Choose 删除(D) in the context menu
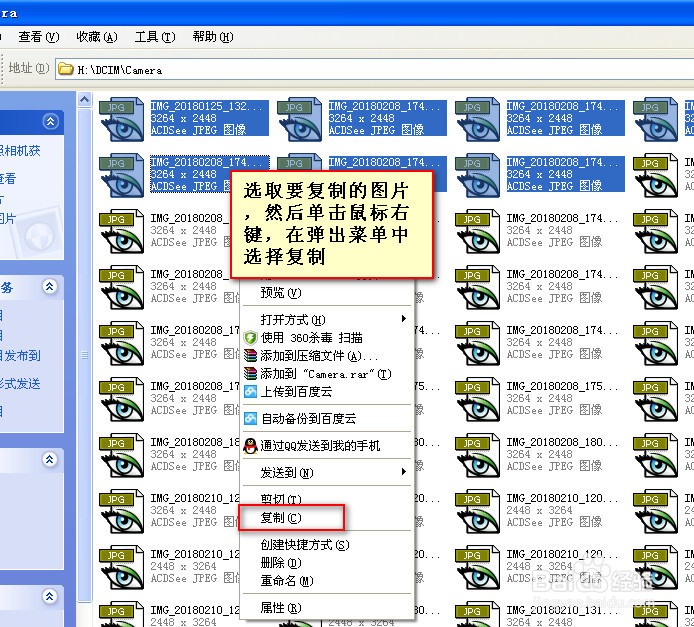This screenshot has width=694, height=627. click(x=327, y=563)
